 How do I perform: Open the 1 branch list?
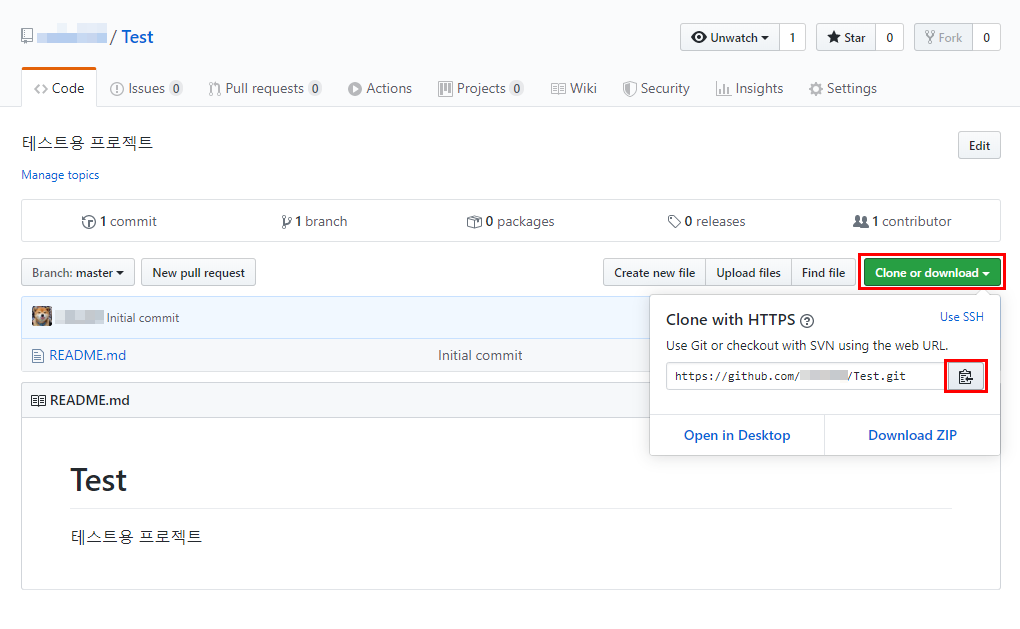click(x=314, y=222)
